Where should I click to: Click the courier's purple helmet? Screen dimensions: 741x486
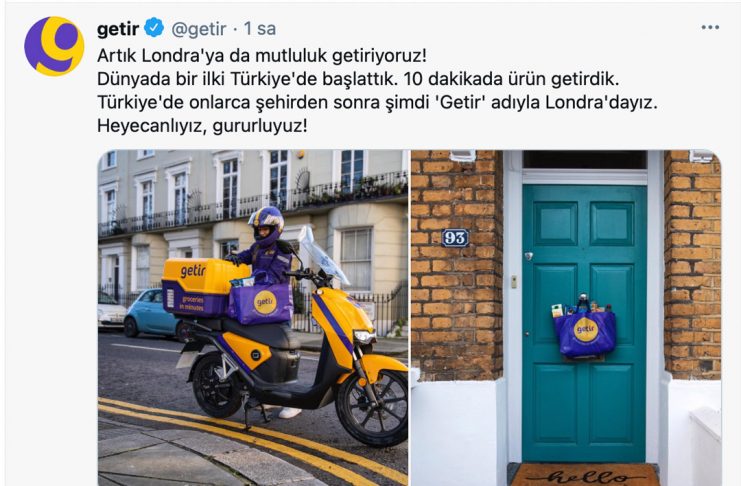267,225
